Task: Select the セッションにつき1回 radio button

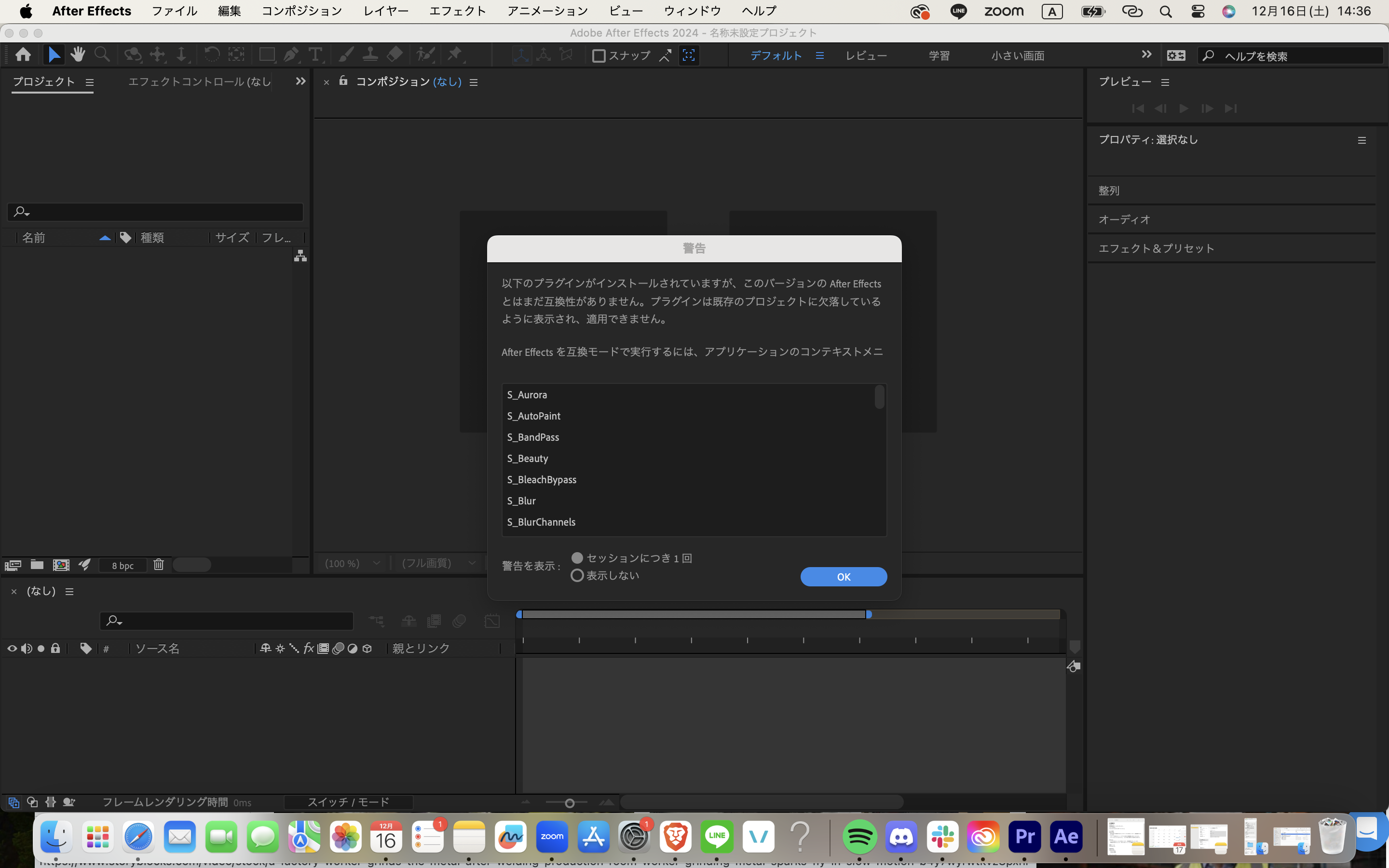Action: (577, 557)
